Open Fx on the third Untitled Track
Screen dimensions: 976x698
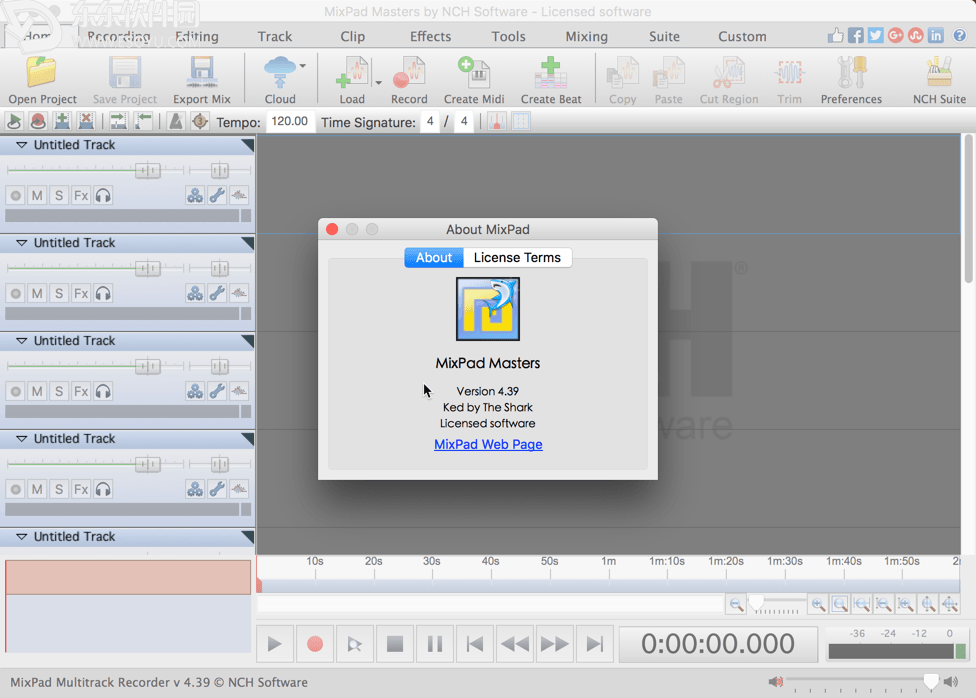tap(81, 391)
